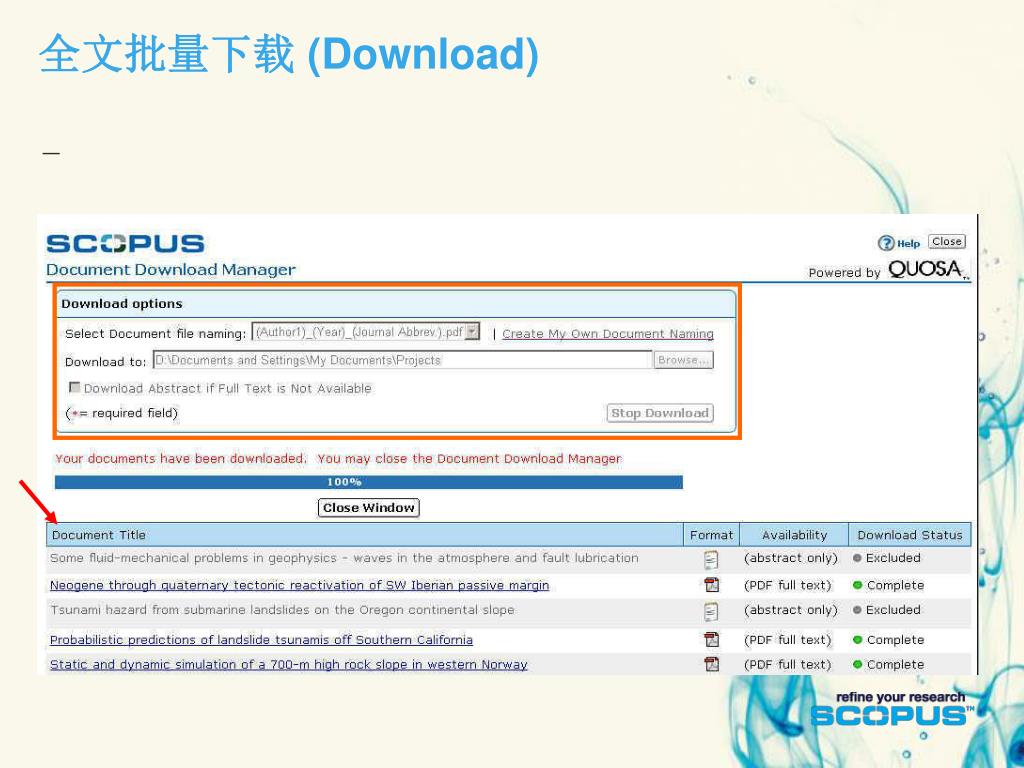Click the Close Window button

tap(368, 507)
